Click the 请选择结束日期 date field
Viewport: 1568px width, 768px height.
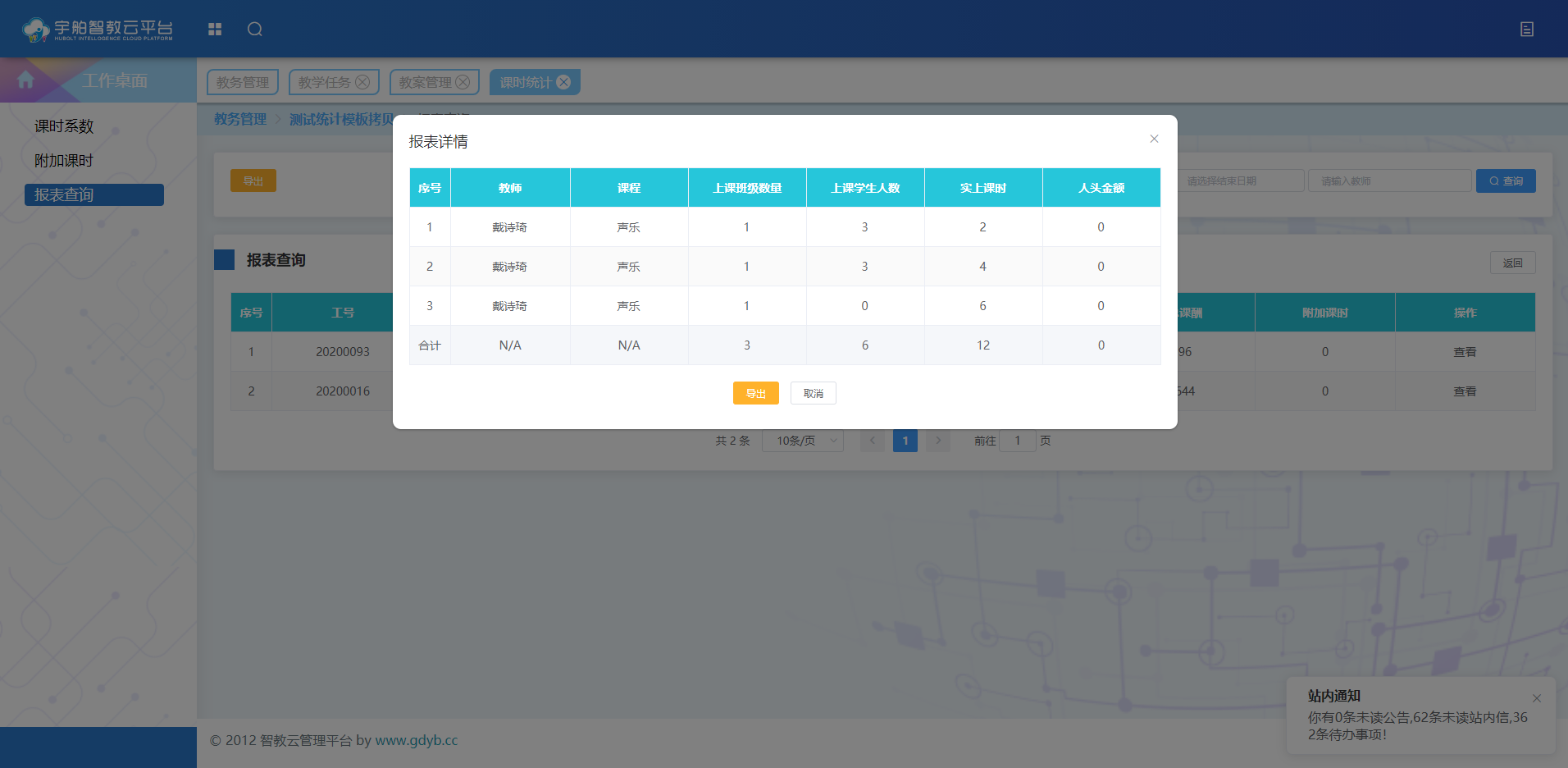pos(1241,181)
